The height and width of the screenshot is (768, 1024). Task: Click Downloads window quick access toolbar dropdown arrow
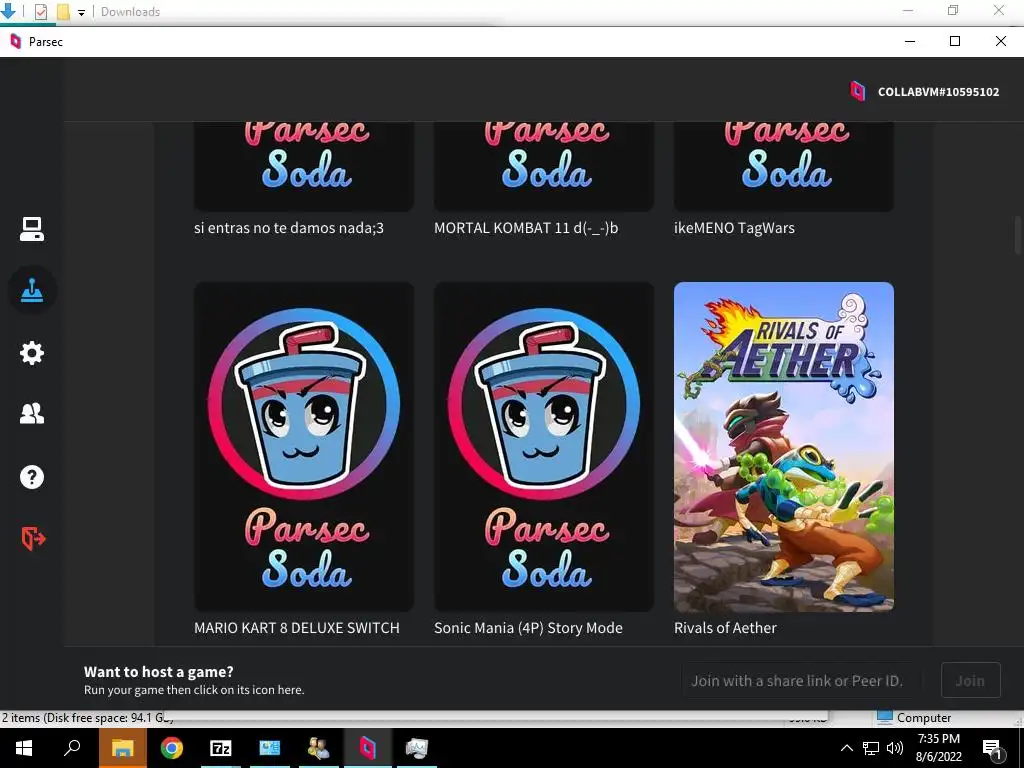coord(81,12)
